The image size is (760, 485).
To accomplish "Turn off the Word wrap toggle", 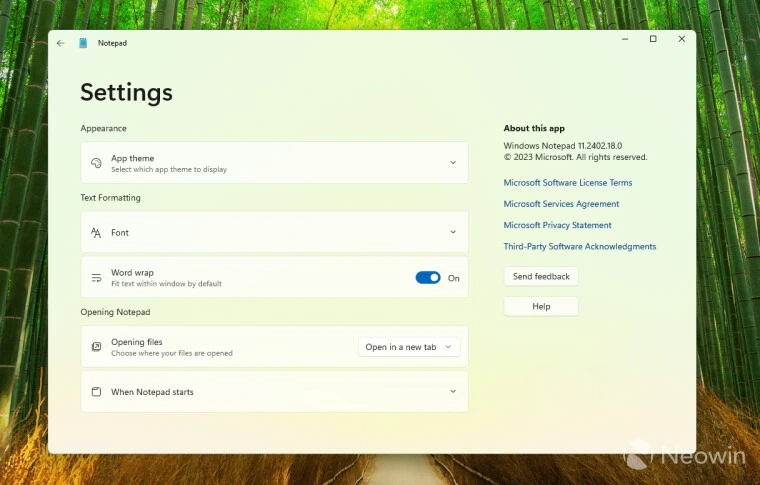I will pos(428,278).
